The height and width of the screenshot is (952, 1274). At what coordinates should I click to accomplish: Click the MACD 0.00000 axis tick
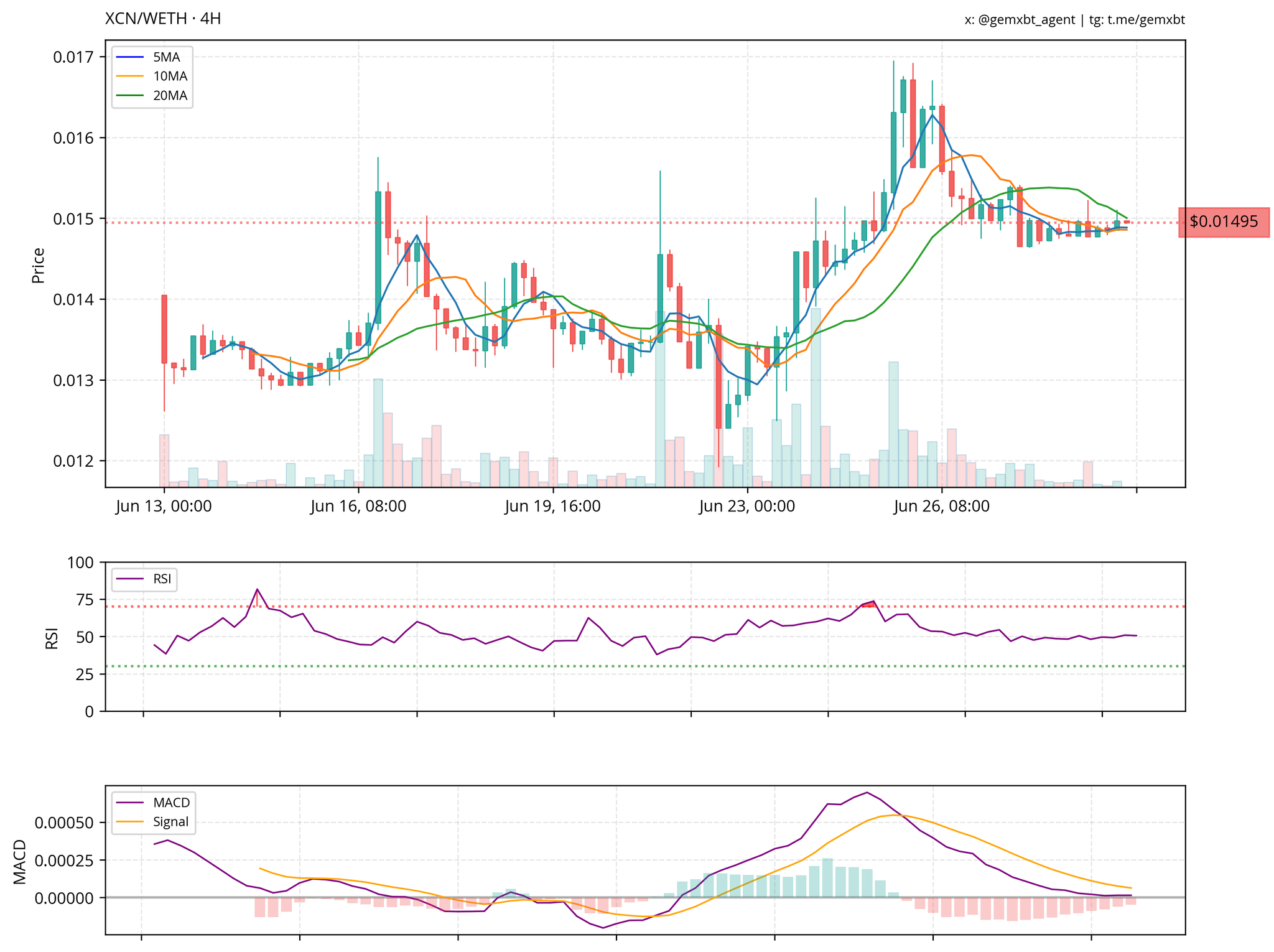(x=63, y=898)
